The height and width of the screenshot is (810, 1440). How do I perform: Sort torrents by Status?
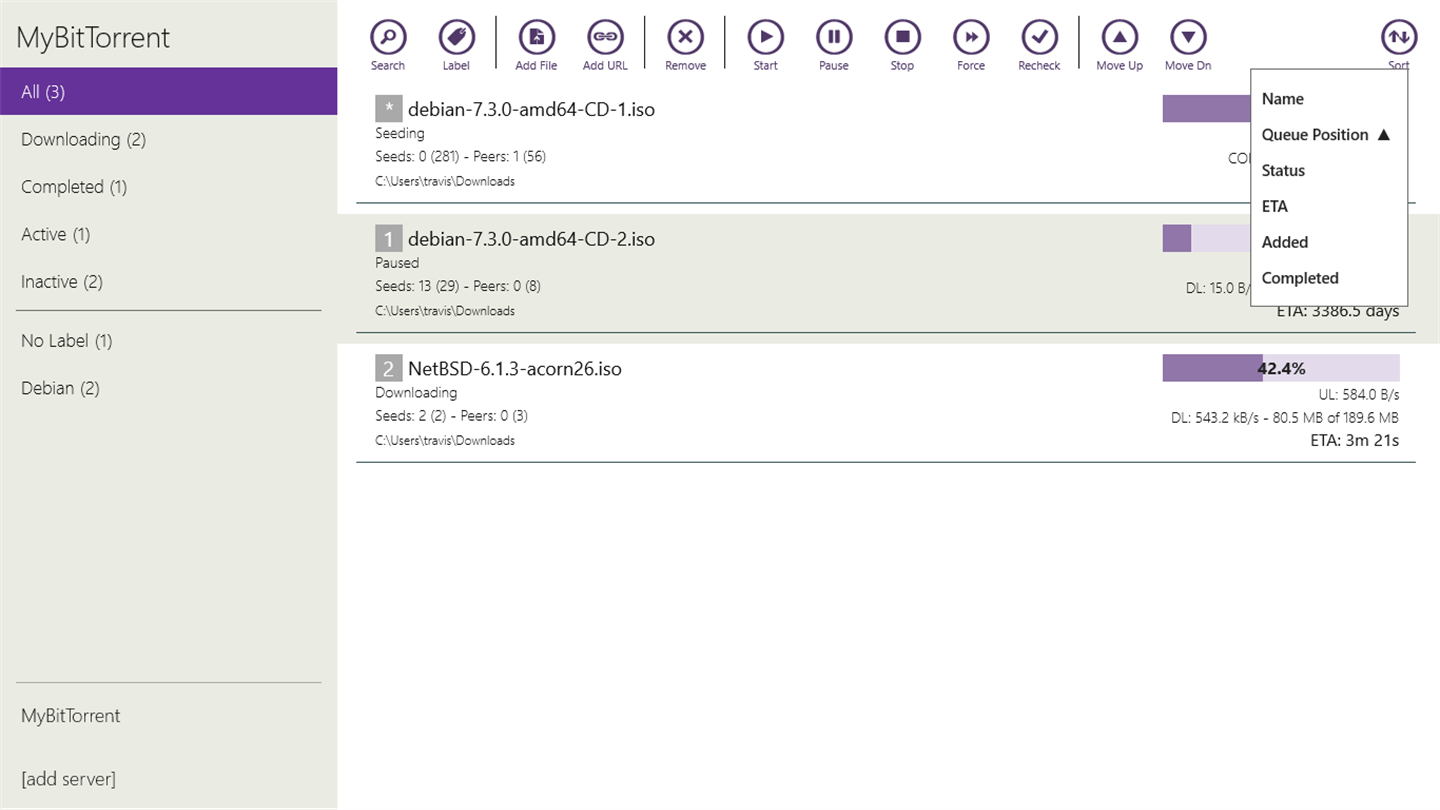pyautogui.click(x=1329, y=171)
